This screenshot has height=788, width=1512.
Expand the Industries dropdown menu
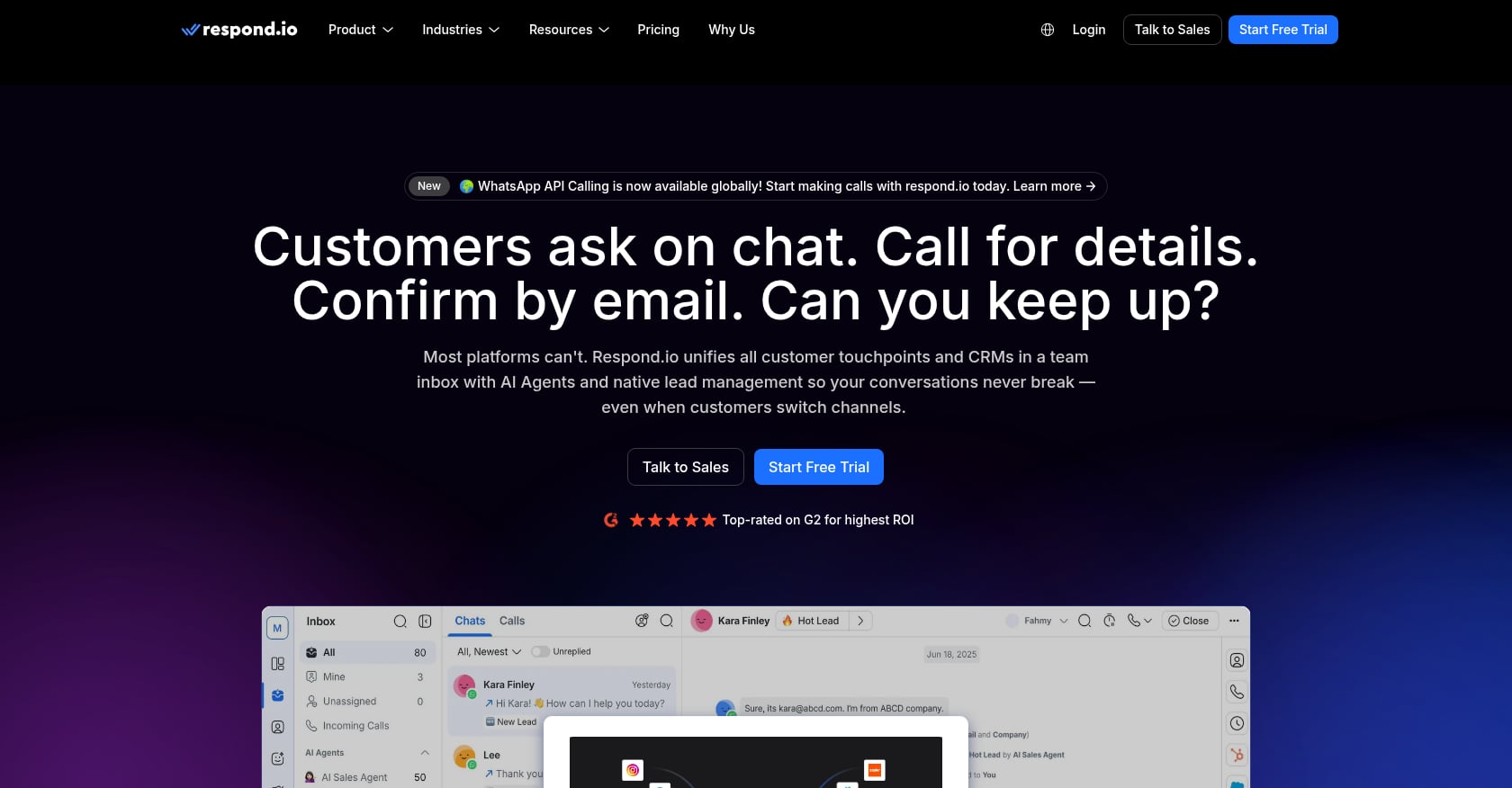(x=461, y=30)
